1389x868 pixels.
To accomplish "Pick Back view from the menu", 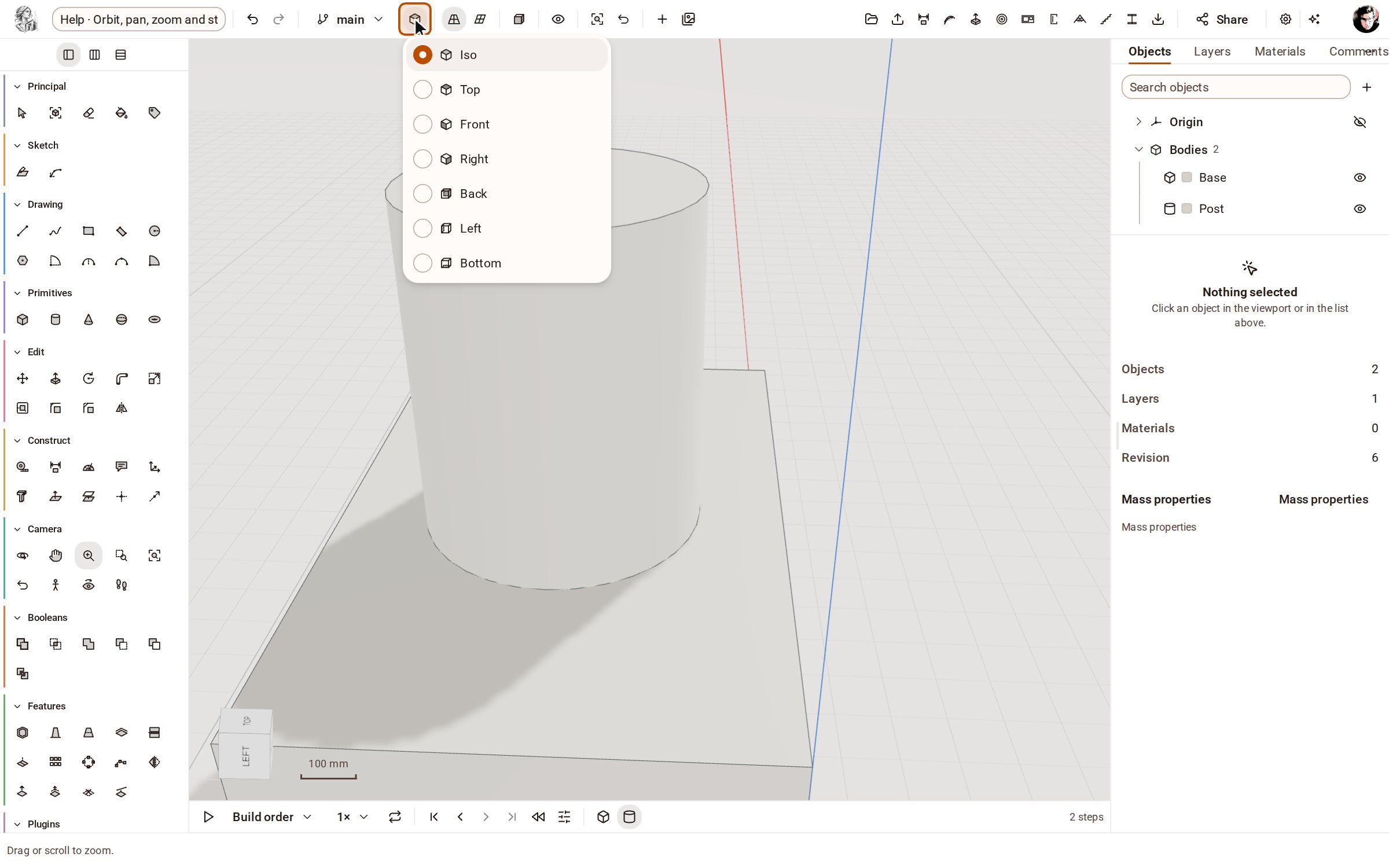I will (506, 193).
